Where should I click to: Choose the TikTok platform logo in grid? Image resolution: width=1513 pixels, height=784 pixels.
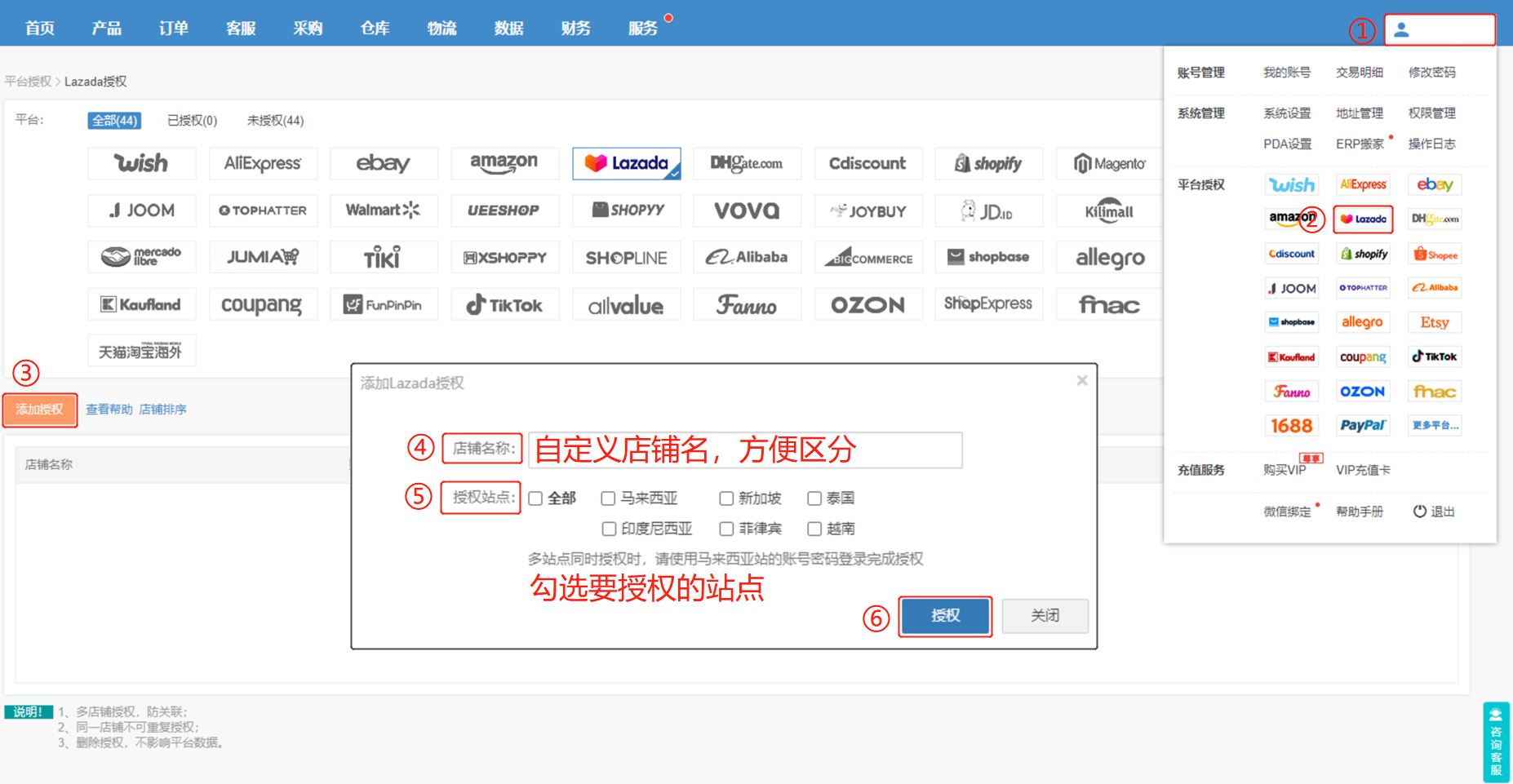pyautogui.click(x=504, y=305)
